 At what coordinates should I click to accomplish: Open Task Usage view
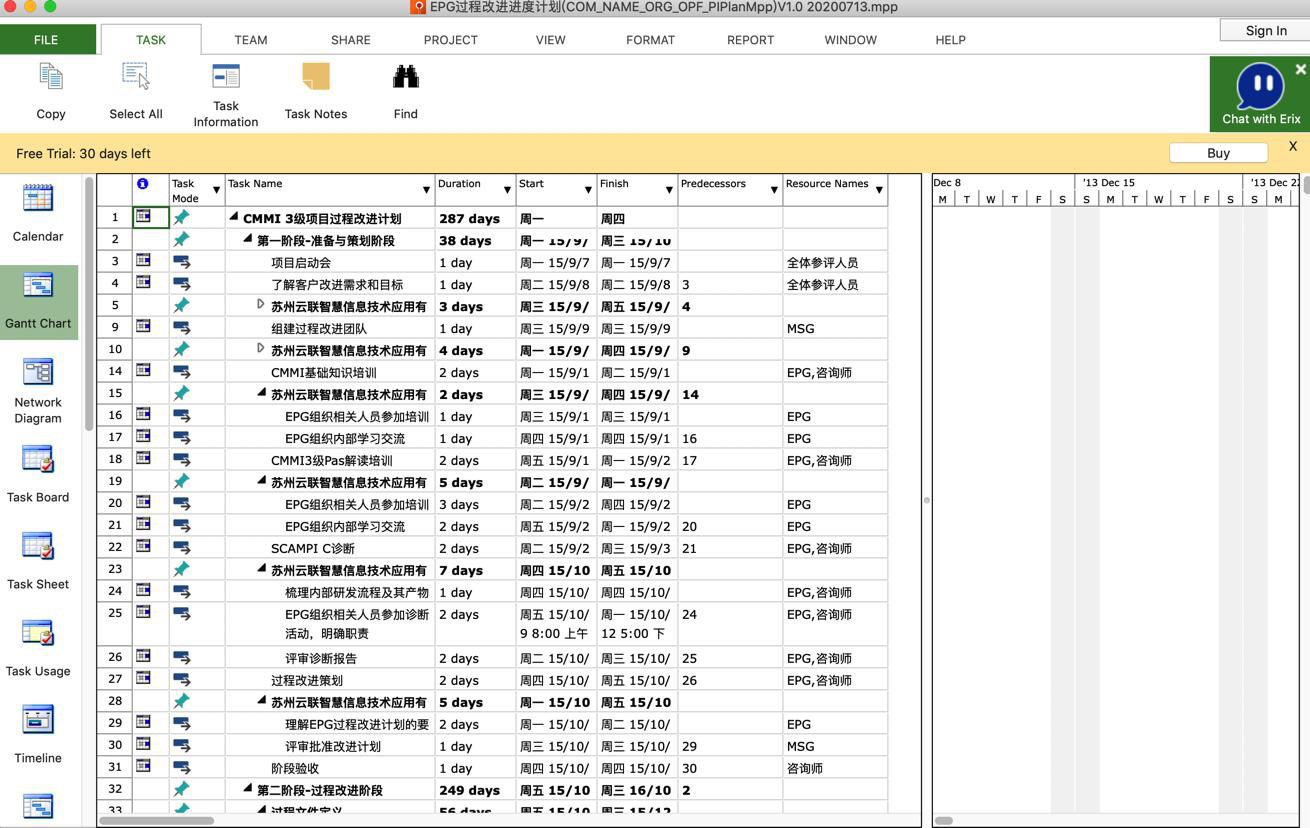38,648
